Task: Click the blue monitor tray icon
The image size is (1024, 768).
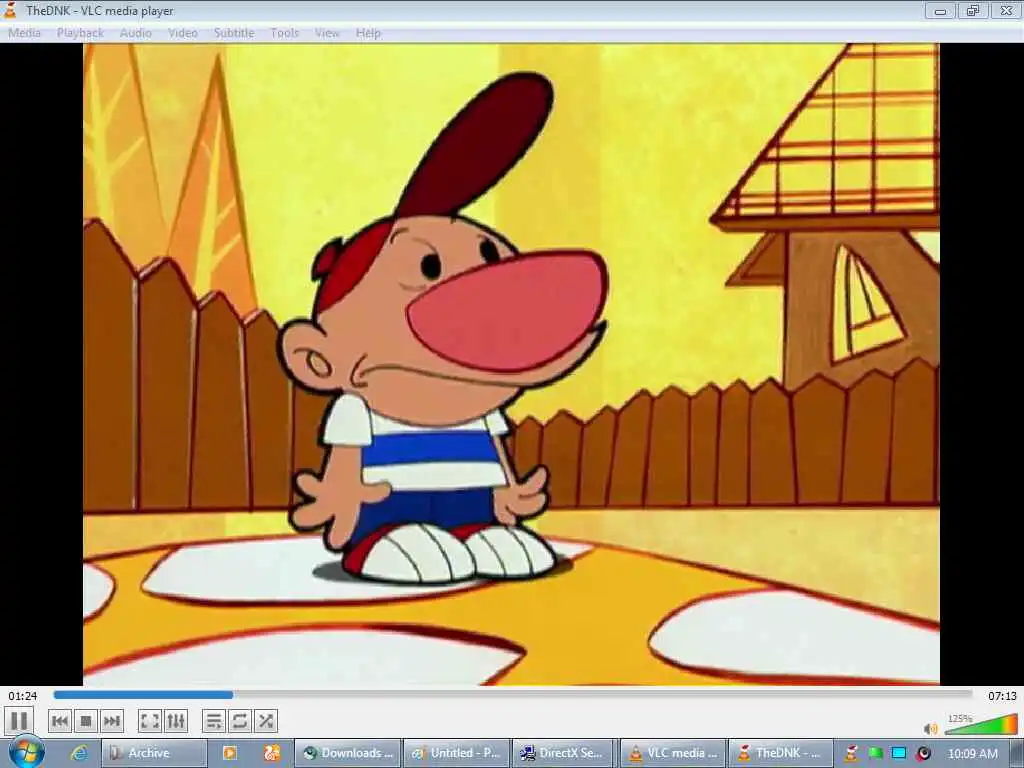Action: pyautogui.click(x=899, y=753)
